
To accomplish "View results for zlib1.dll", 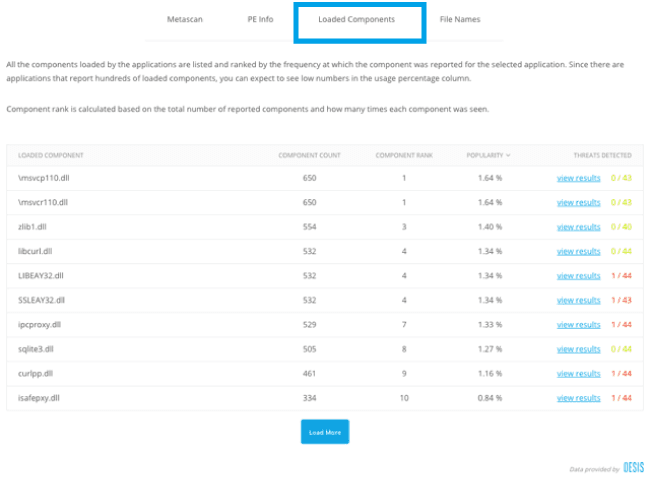I will [578, 227].
